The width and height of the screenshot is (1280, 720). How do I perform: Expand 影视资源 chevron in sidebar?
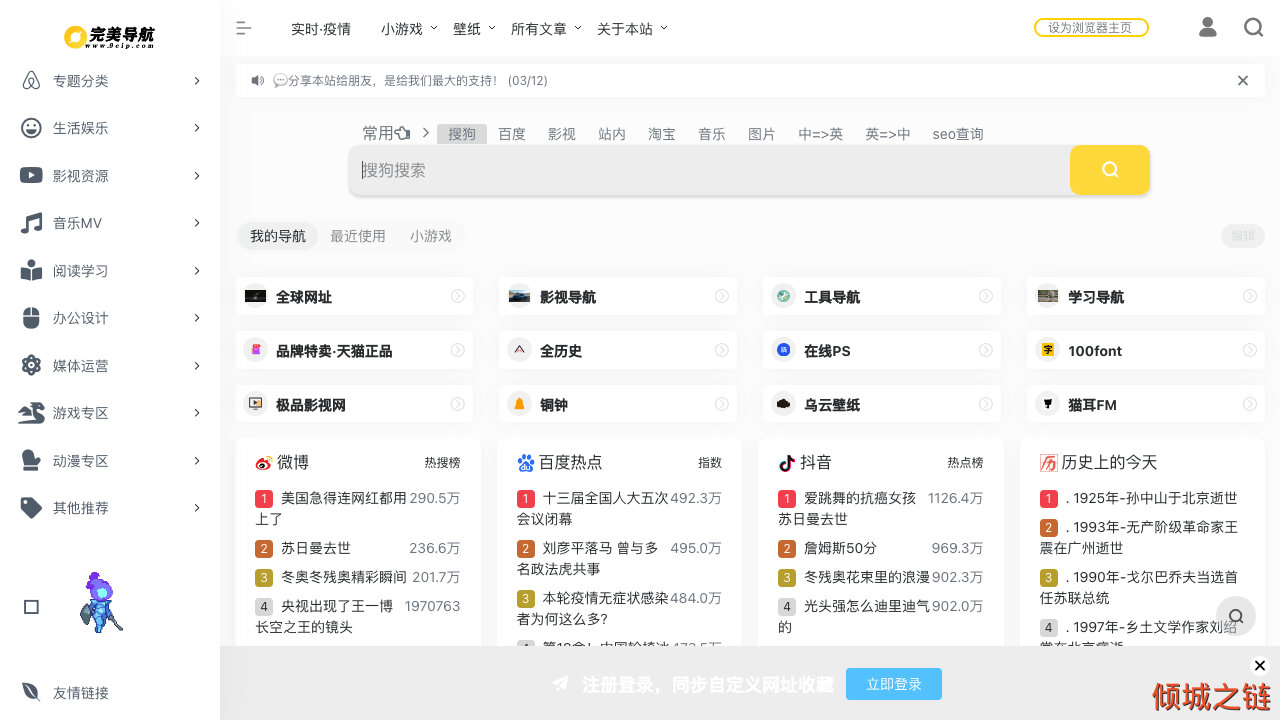197,175
